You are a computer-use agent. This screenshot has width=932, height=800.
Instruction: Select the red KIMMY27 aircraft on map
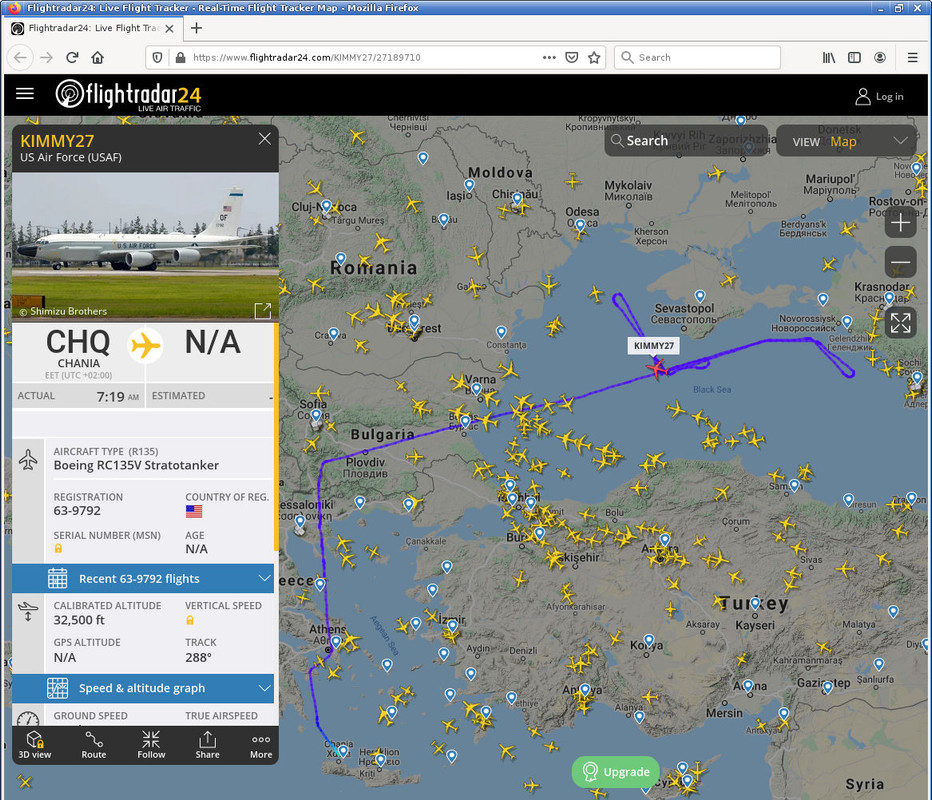pos(657,368)
